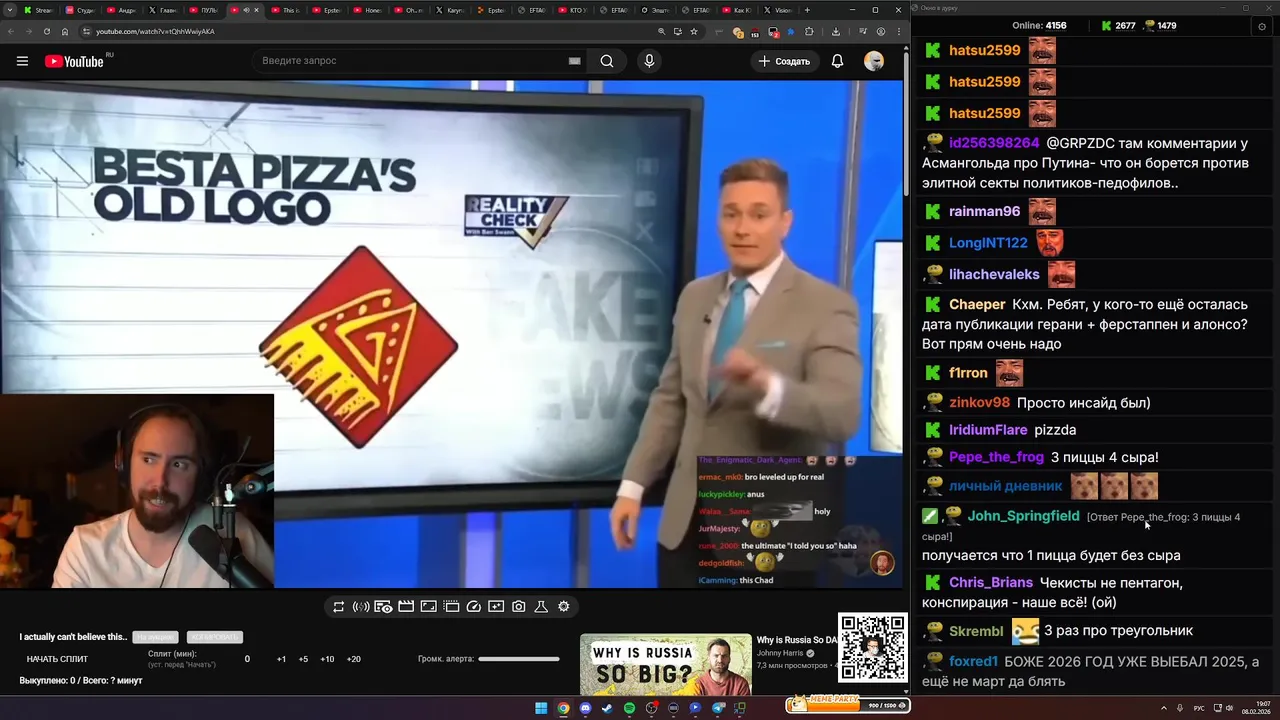Open Why is Russia So Big video thumbnail
Viewport: 1280px width, 720px height.
coord(665,664)
